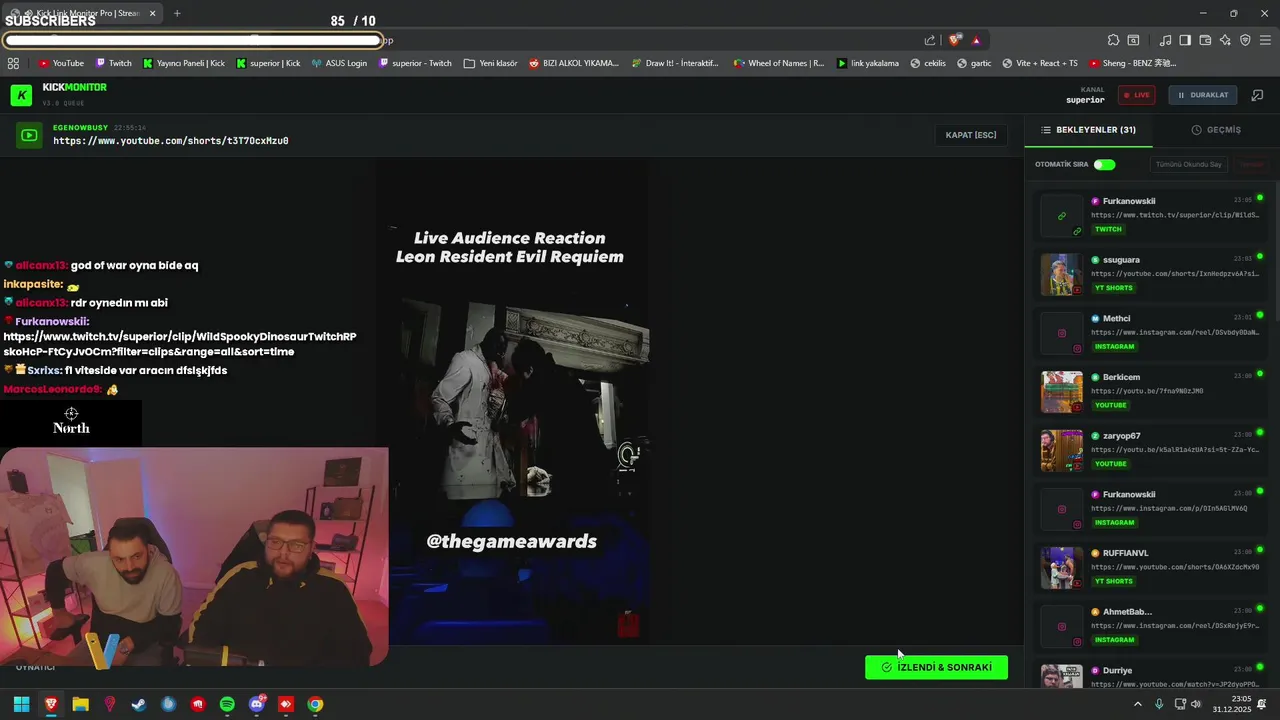Screen dimensions: 1280x720
Task: Select AhmetBab... INSTAGRAM queue item
Action: (x=1150, y=626)
